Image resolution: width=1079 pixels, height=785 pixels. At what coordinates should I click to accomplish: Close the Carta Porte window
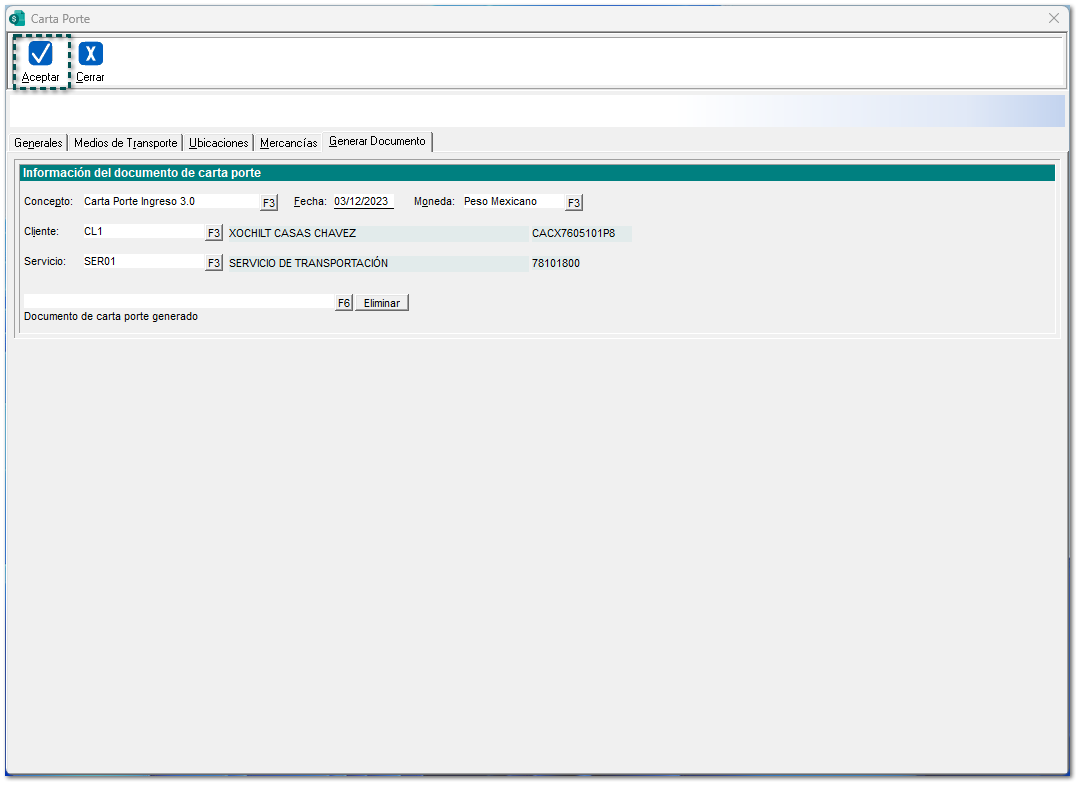pos(1053,18)
